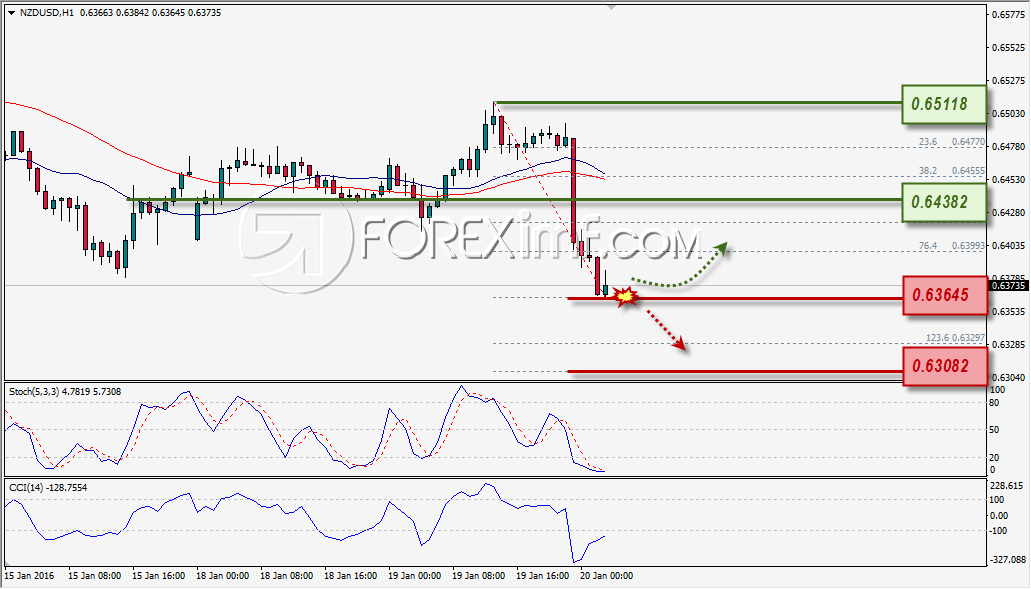
Task: Select the 18 Jan 08:00 time label
Action: [x=287, y=575]
